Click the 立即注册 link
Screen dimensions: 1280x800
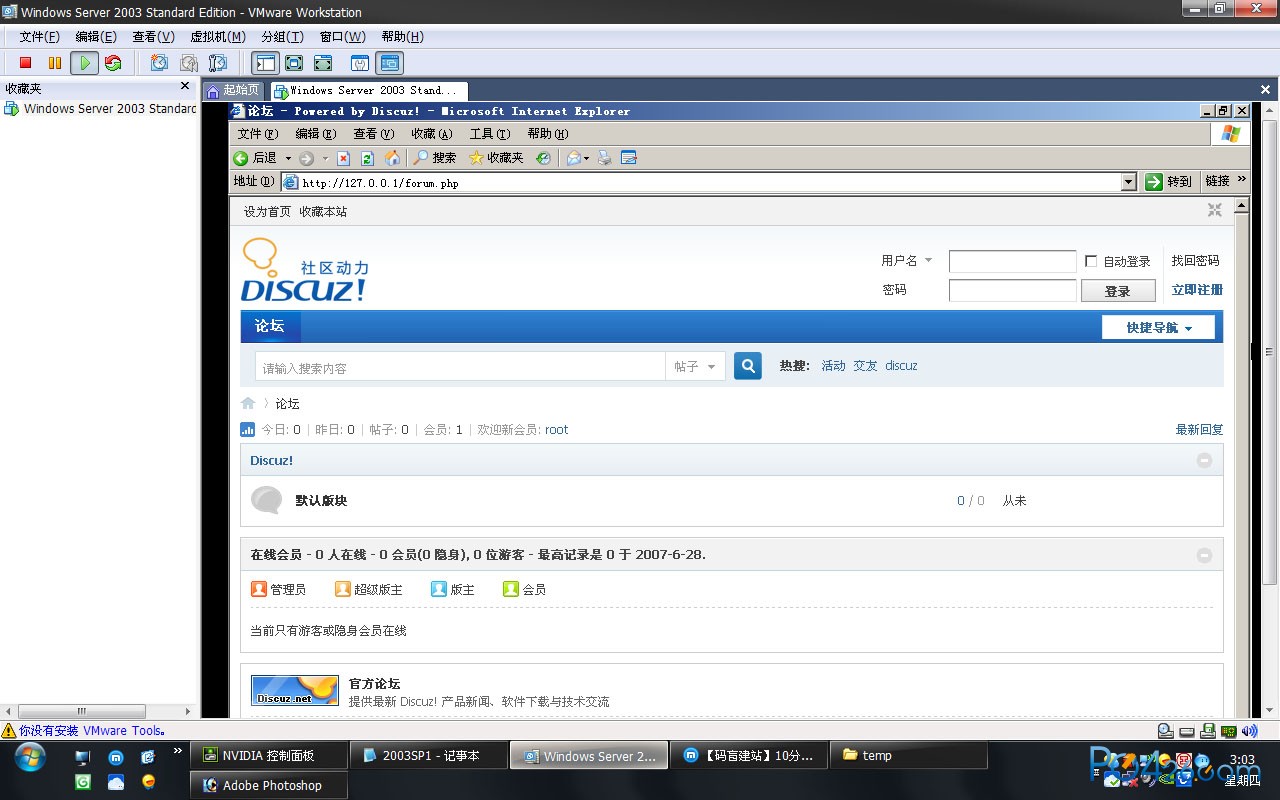click(1197, 290)
